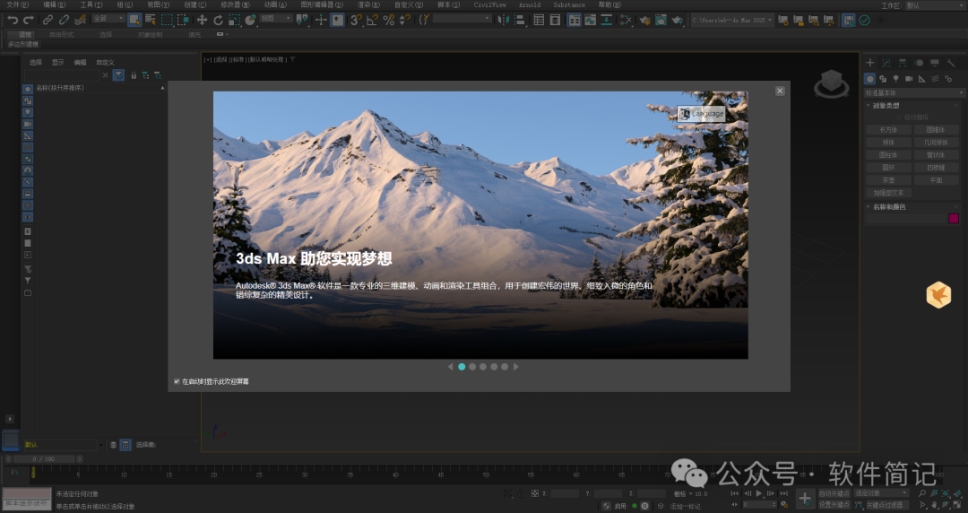
Task: Click the Undo arrow icon
Action: 12,20
